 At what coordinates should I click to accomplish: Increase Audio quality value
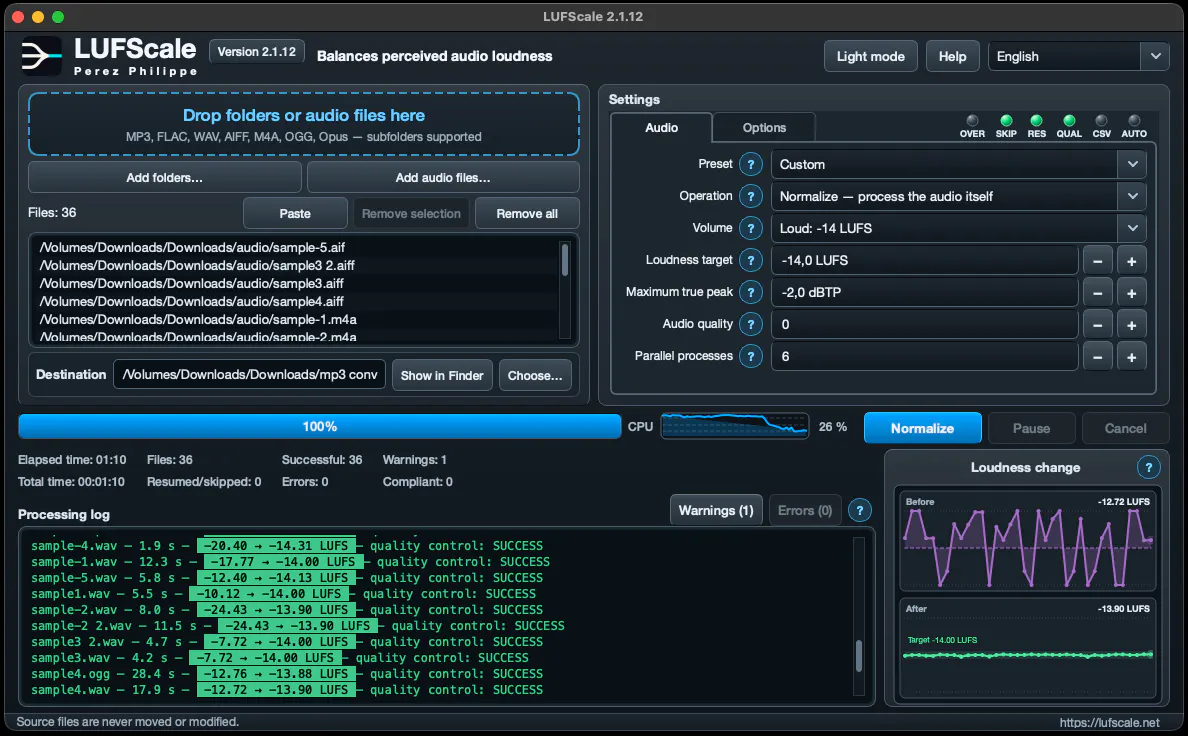pyautogui.click(x=1131, y=324)
